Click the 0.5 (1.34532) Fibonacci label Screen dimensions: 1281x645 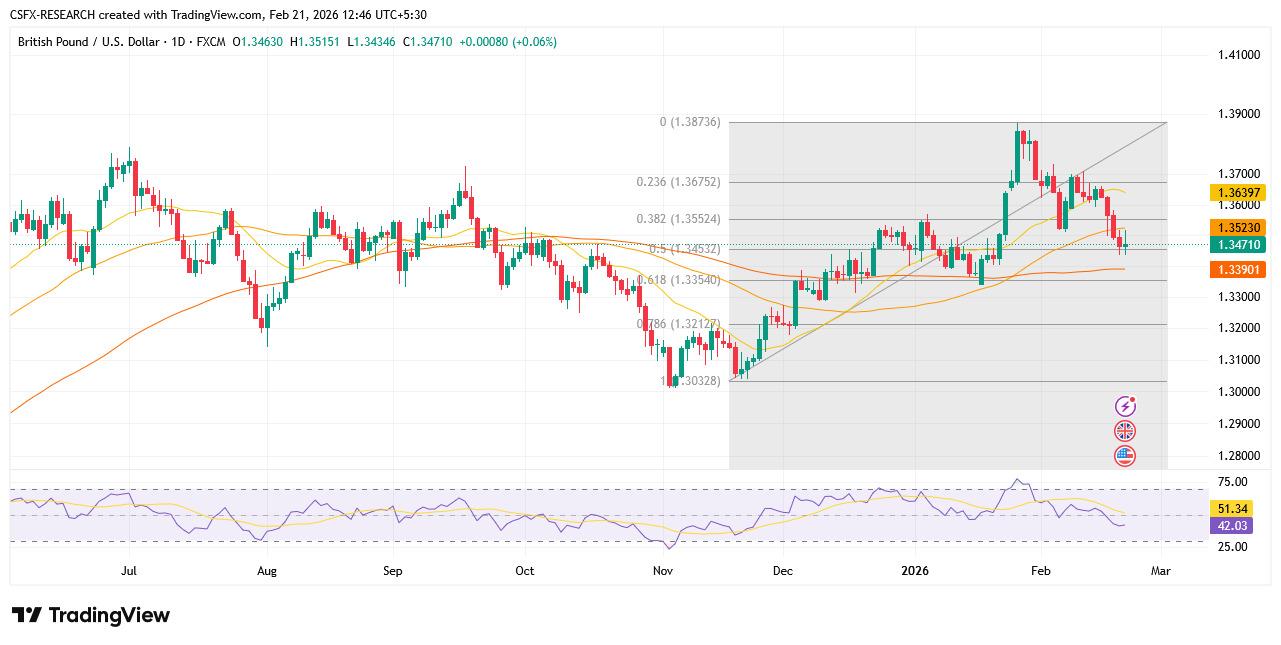pos(683,249)
